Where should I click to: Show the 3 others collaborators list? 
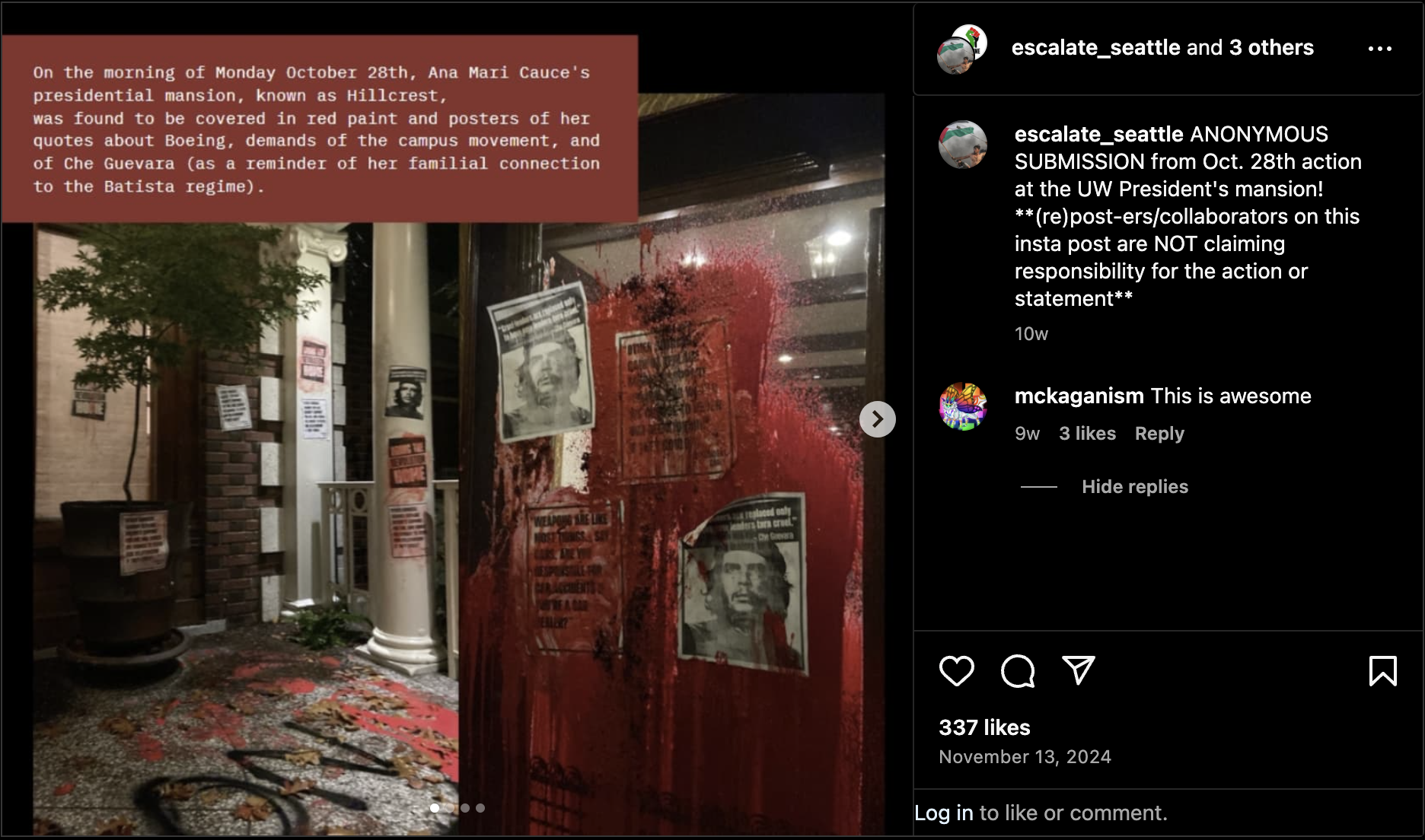[1271, 47]
